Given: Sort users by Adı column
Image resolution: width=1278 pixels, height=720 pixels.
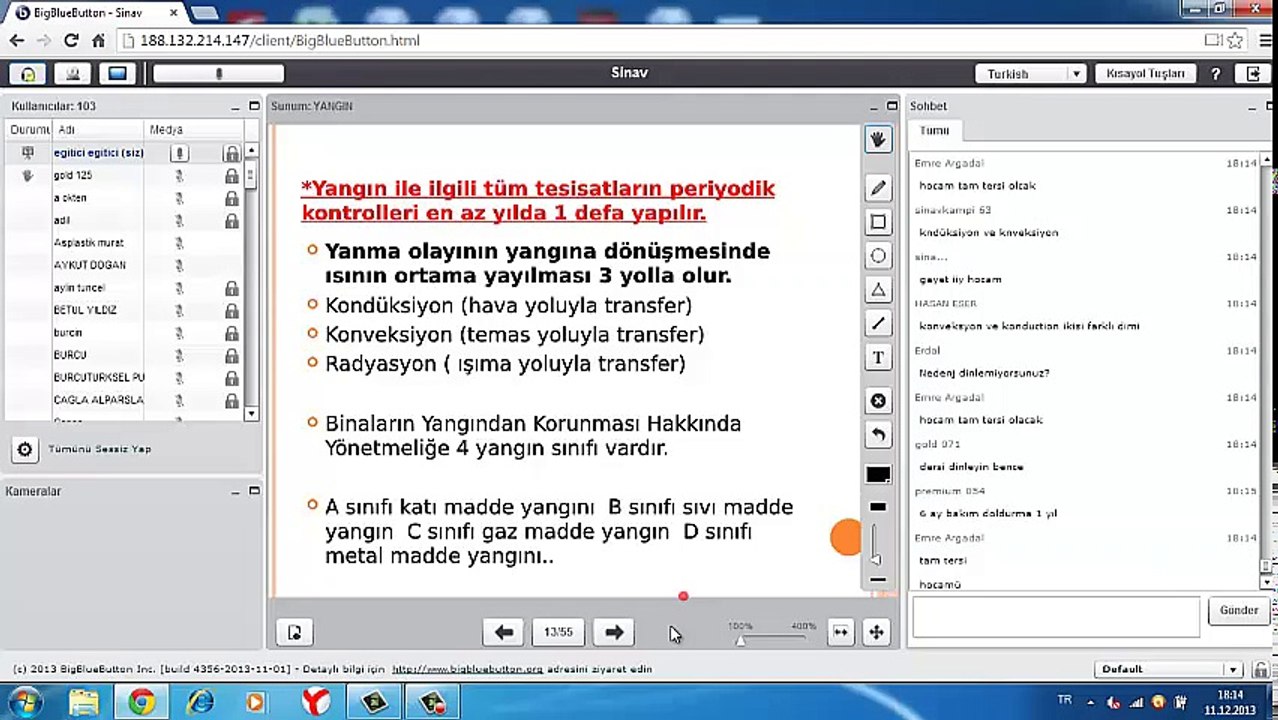Looking at the screenshot, I should [98, 129].
